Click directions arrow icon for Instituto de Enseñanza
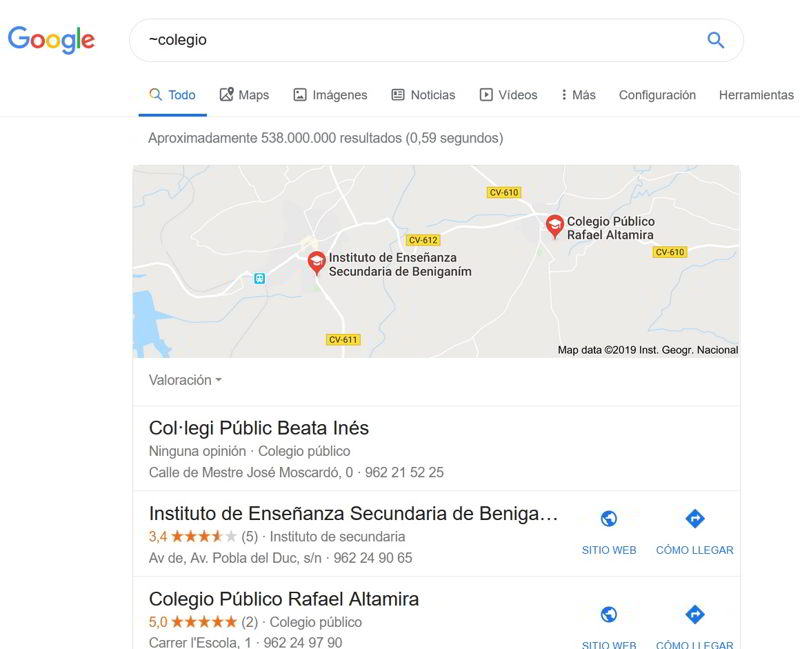The height and width of the screenshot is (649, 800). (694, 519)
